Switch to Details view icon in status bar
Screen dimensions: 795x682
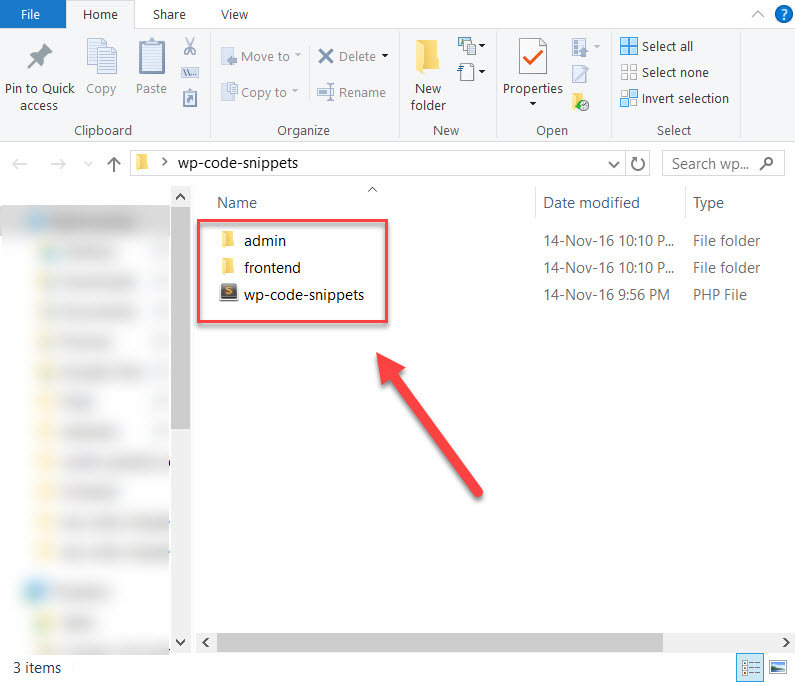[x=750, y=667]
